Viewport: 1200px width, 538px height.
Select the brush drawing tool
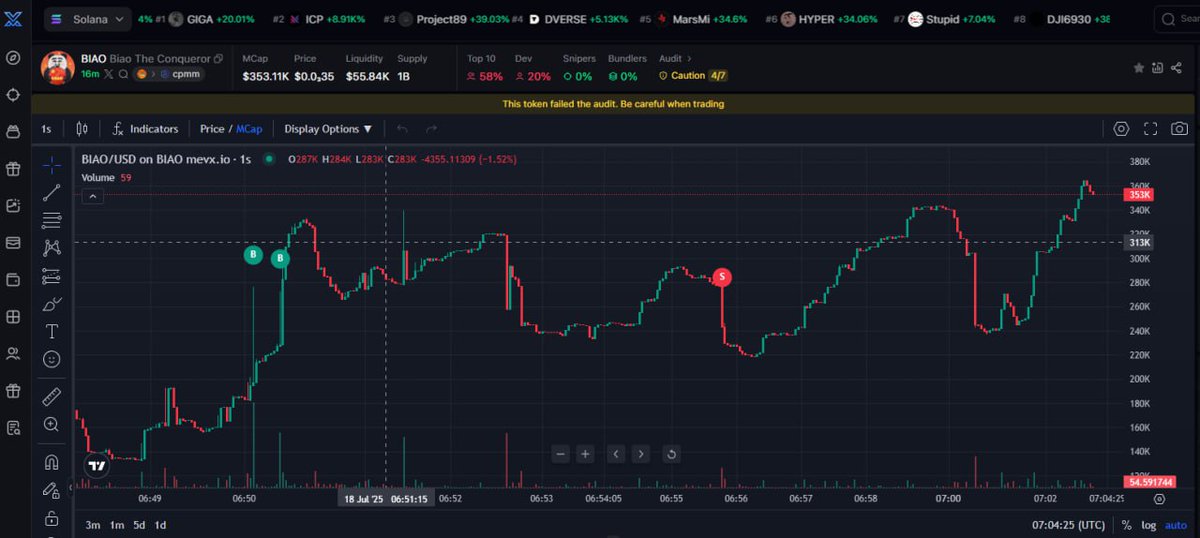[52, 304]
